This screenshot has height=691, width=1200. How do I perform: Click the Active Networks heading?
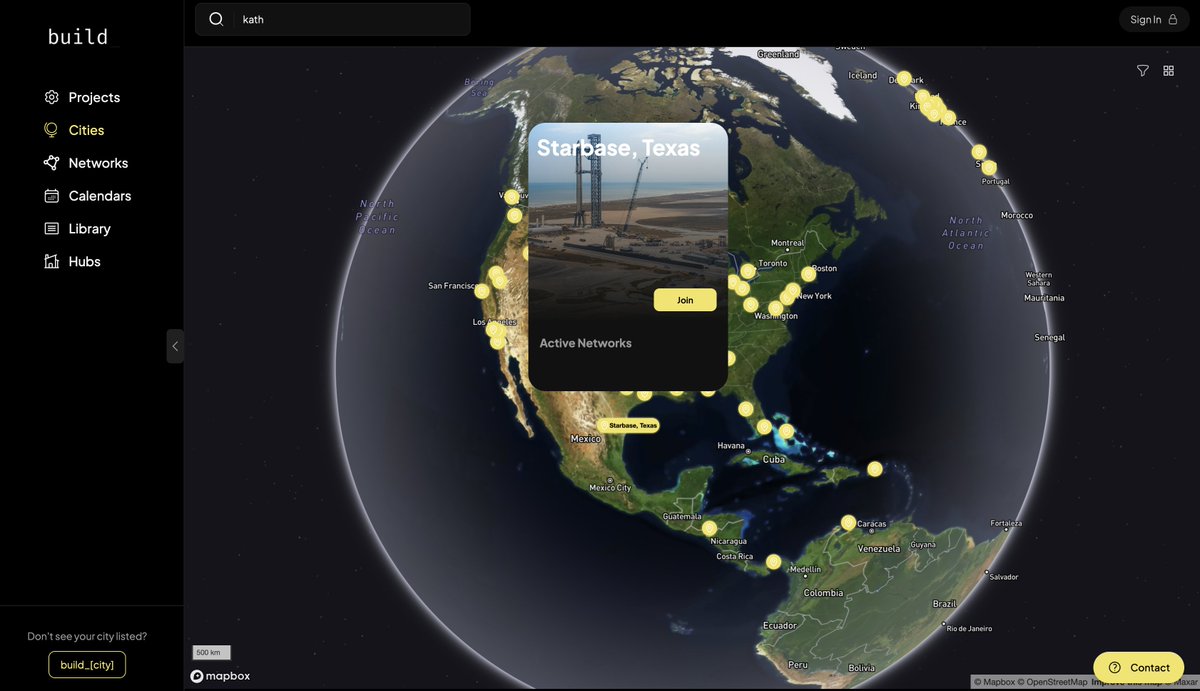586,343
